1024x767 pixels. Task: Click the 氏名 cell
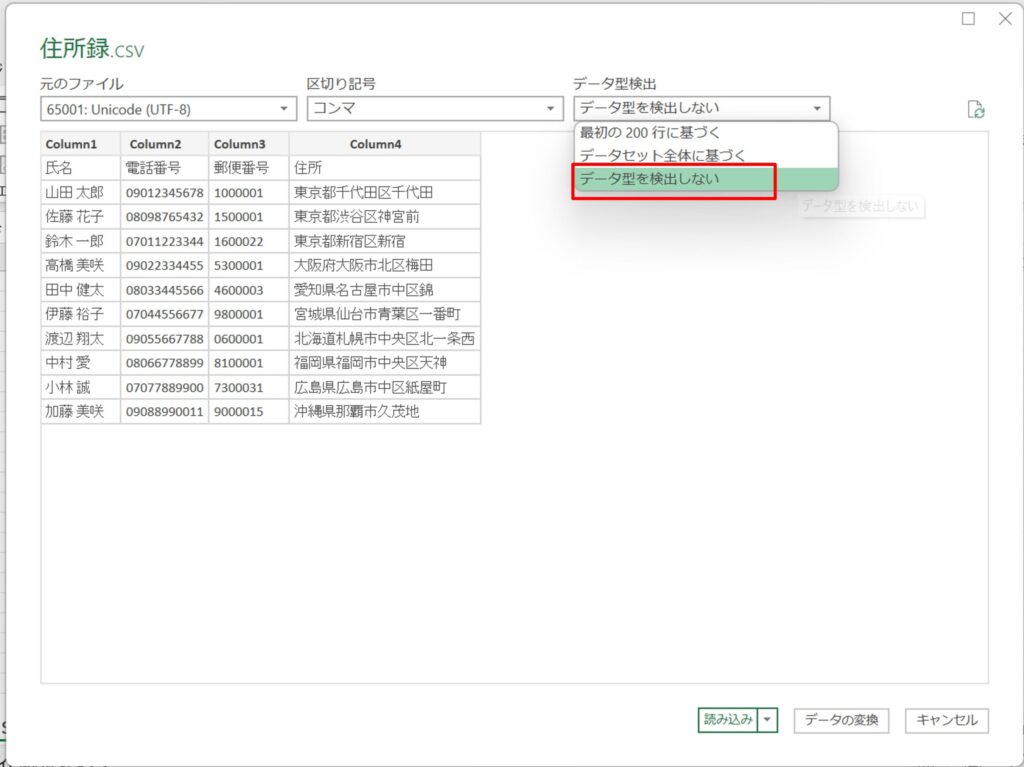pyautogui.click(x=80, y=168)
